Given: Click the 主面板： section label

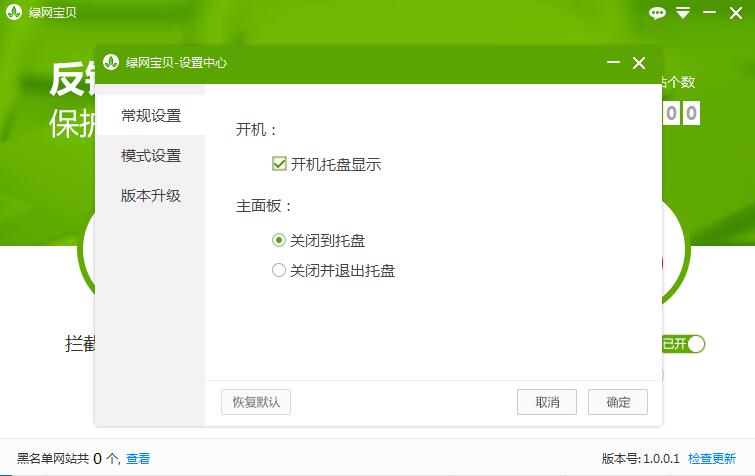Looking at the screenshot, I should coord(264,206).
